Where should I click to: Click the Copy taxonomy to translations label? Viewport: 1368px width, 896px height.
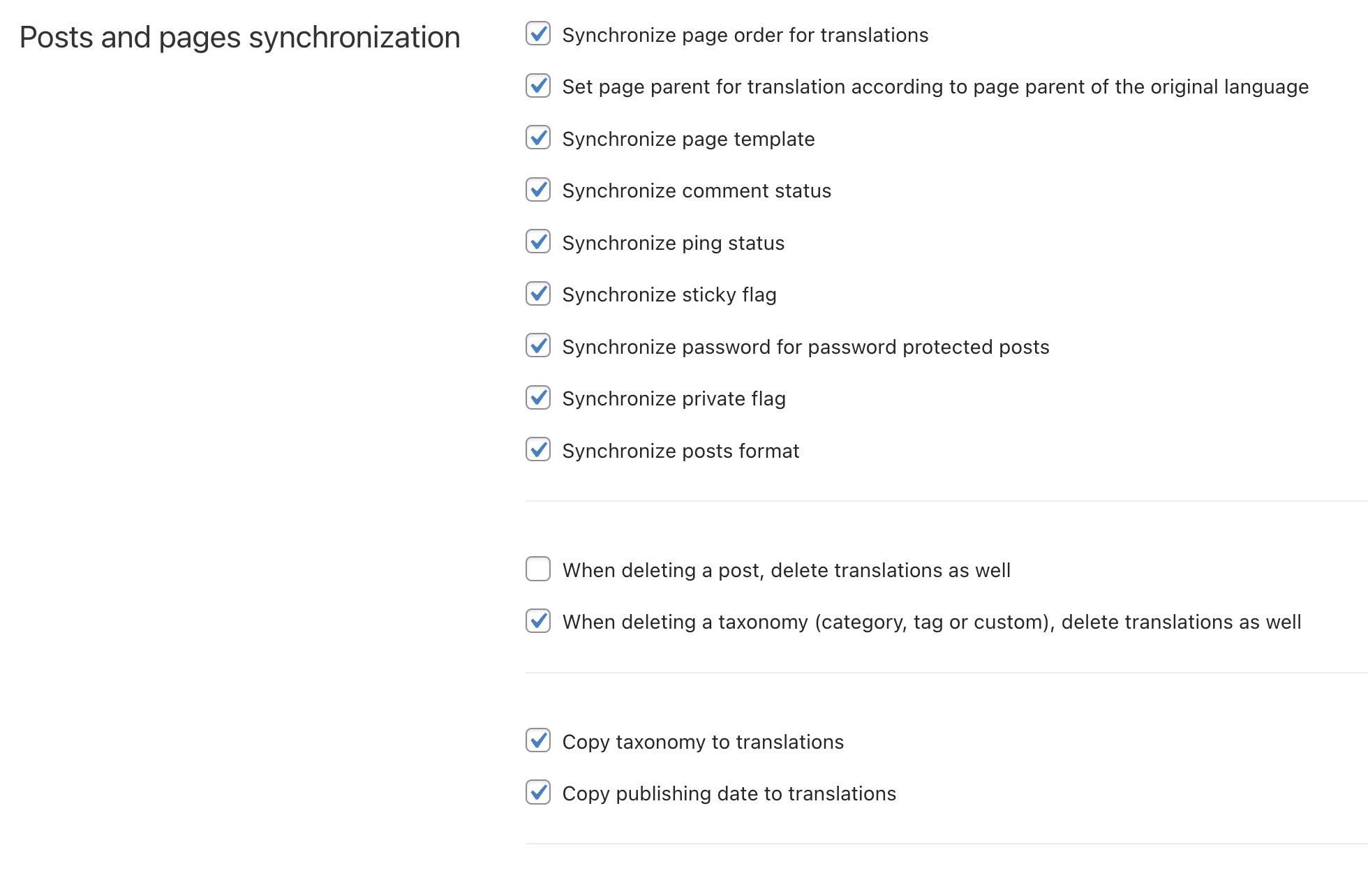tap(703, 742)
